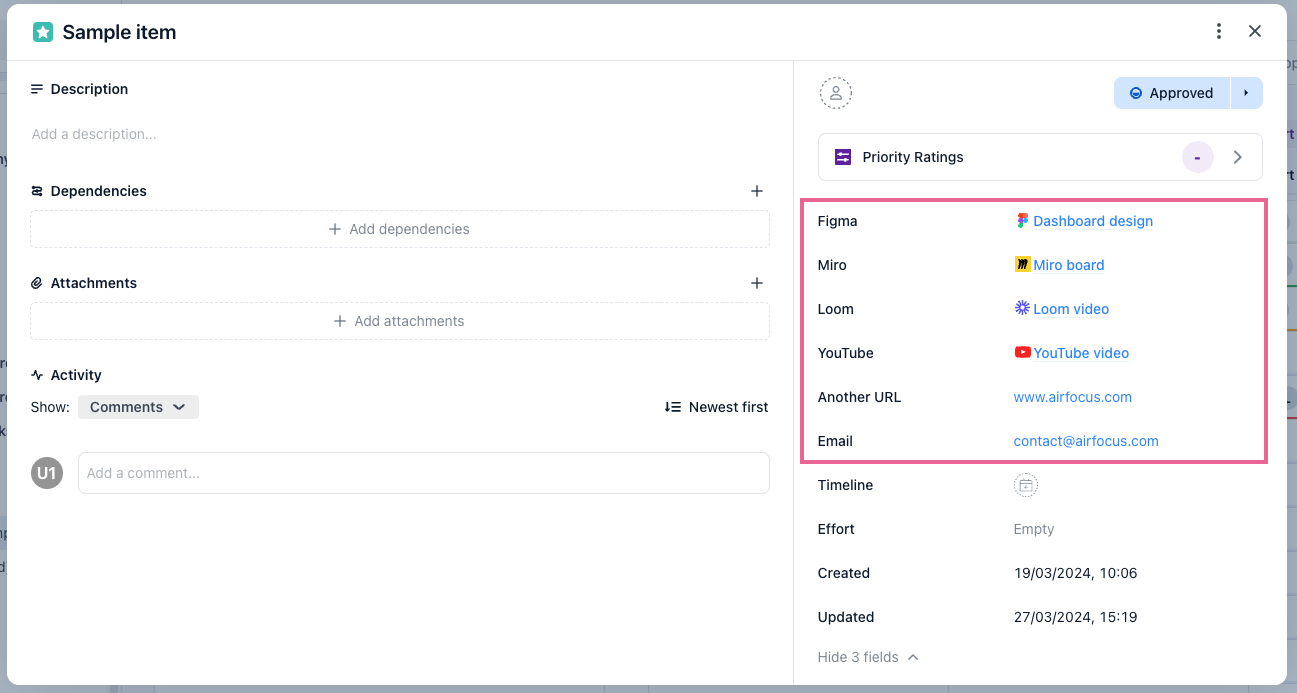Add a dependency with the plus icon
Viewport: 1297px width, 693px height.
pyautogui.click(x=757, y=191)
